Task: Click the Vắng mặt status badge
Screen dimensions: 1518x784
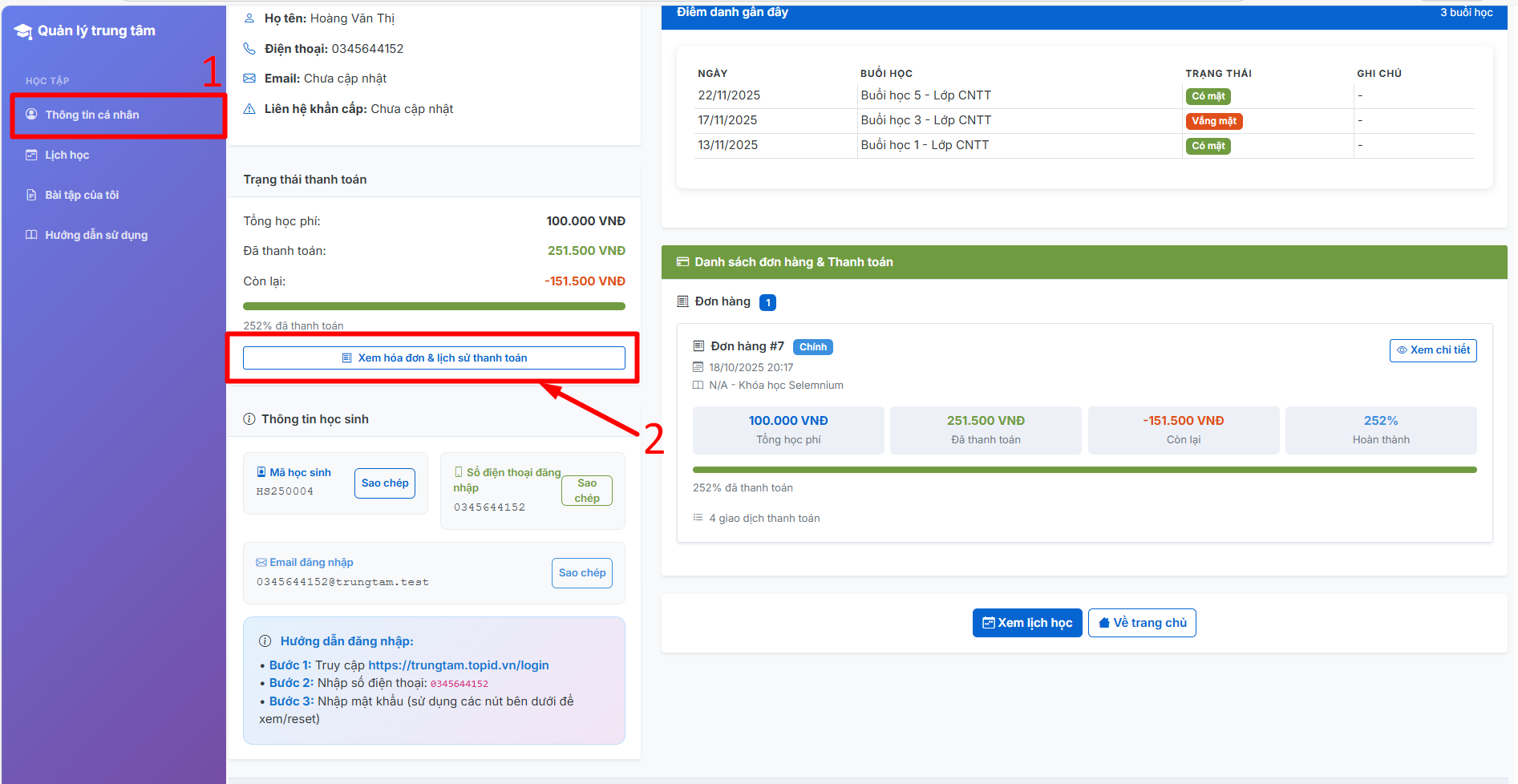Action: pos(1213,121)
